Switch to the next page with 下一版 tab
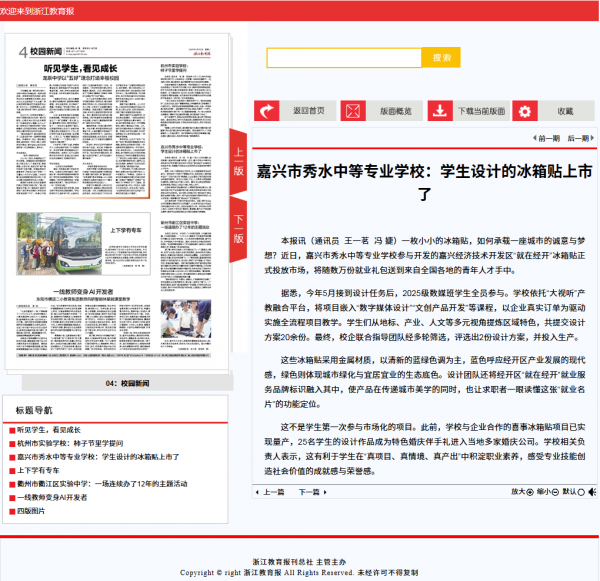Screen dimensions: 600x581 [x=238, y=229]
